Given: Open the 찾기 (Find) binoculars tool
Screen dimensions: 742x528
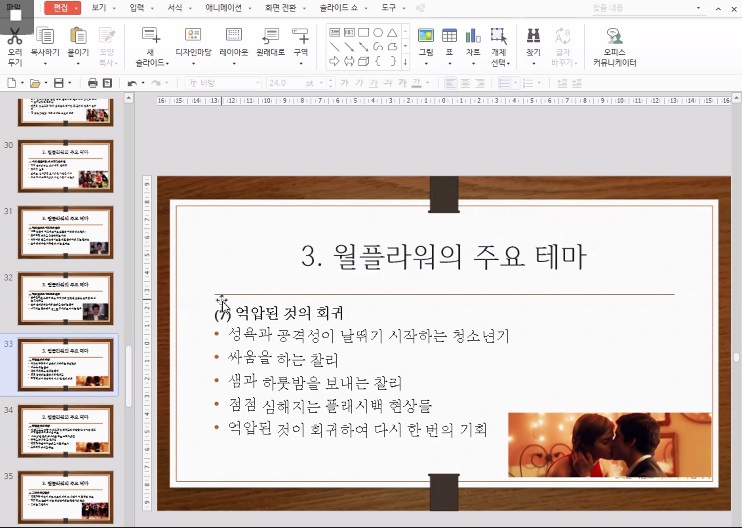Looking at the screenshot, I should point(533,36).
